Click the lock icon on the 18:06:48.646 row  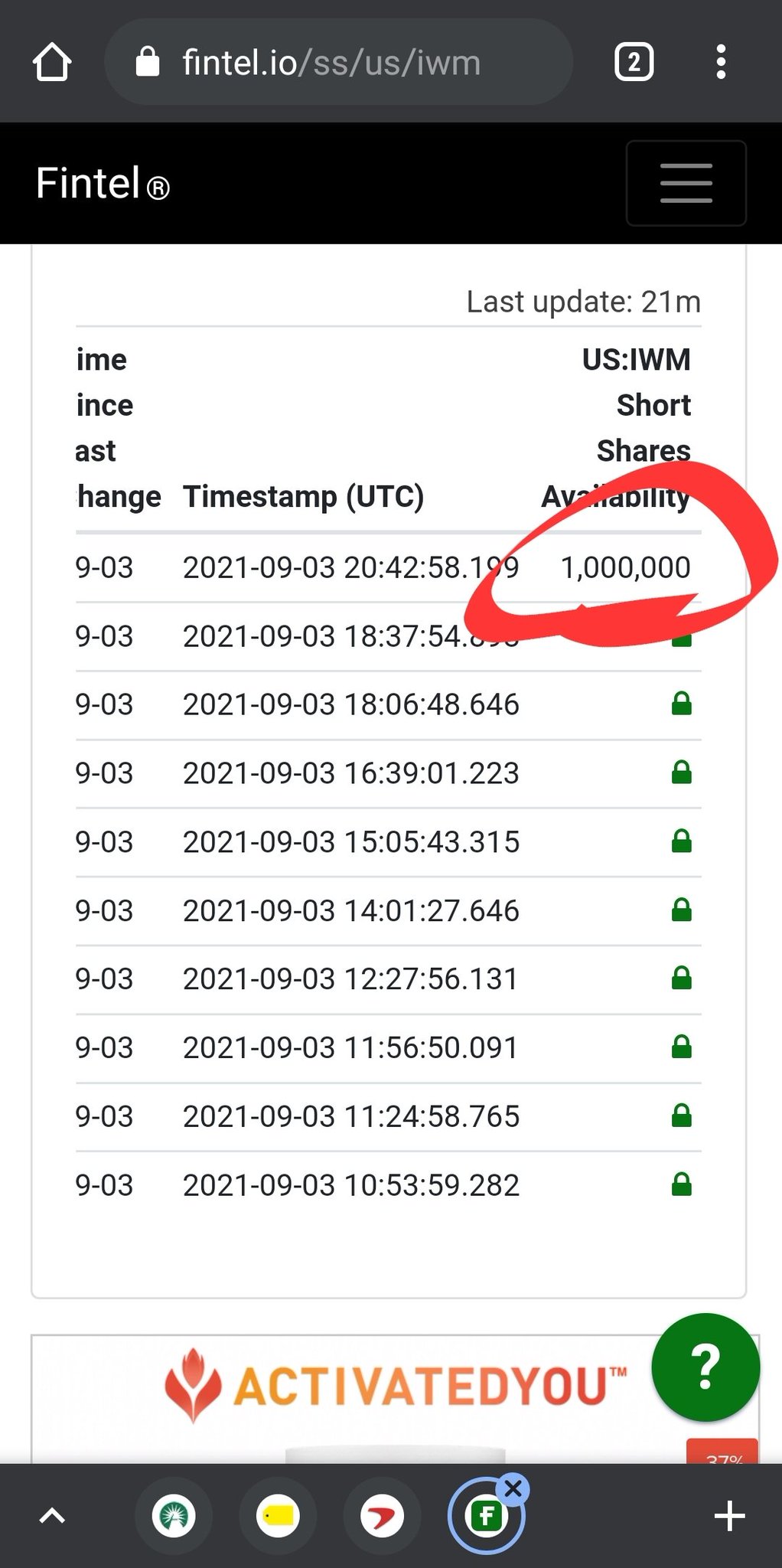tap(681, 704)
